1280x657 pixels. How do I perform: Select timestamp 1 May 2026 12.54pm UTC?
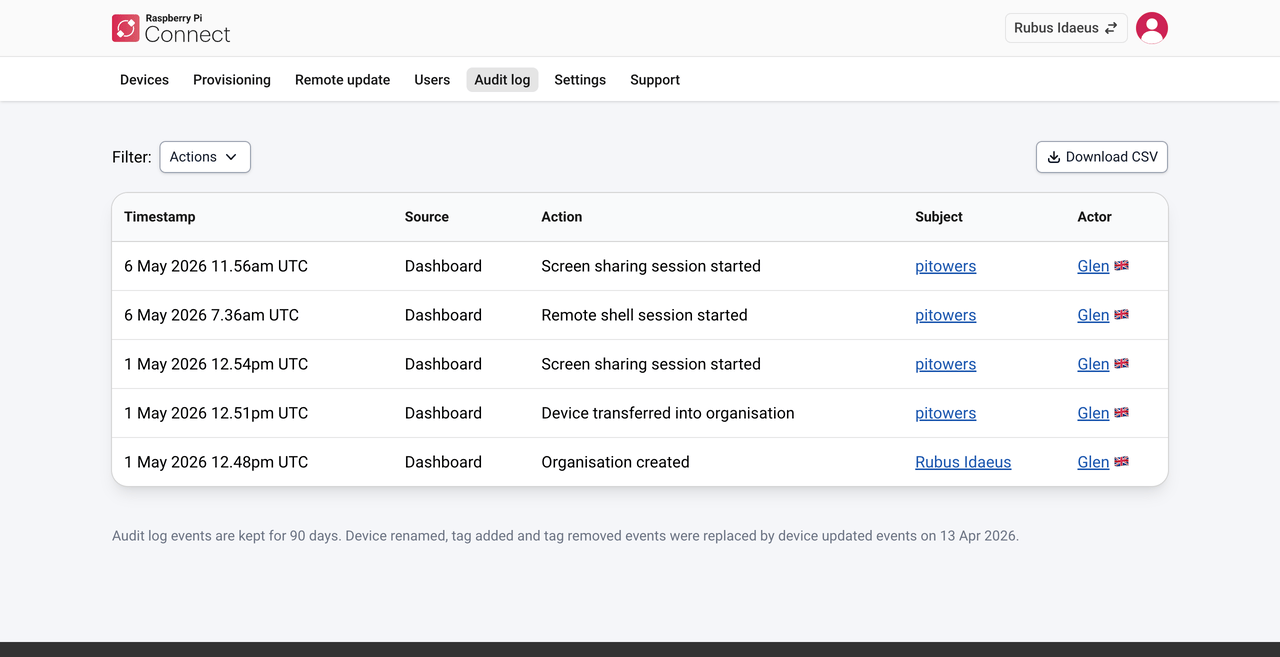tap(216, 364)
